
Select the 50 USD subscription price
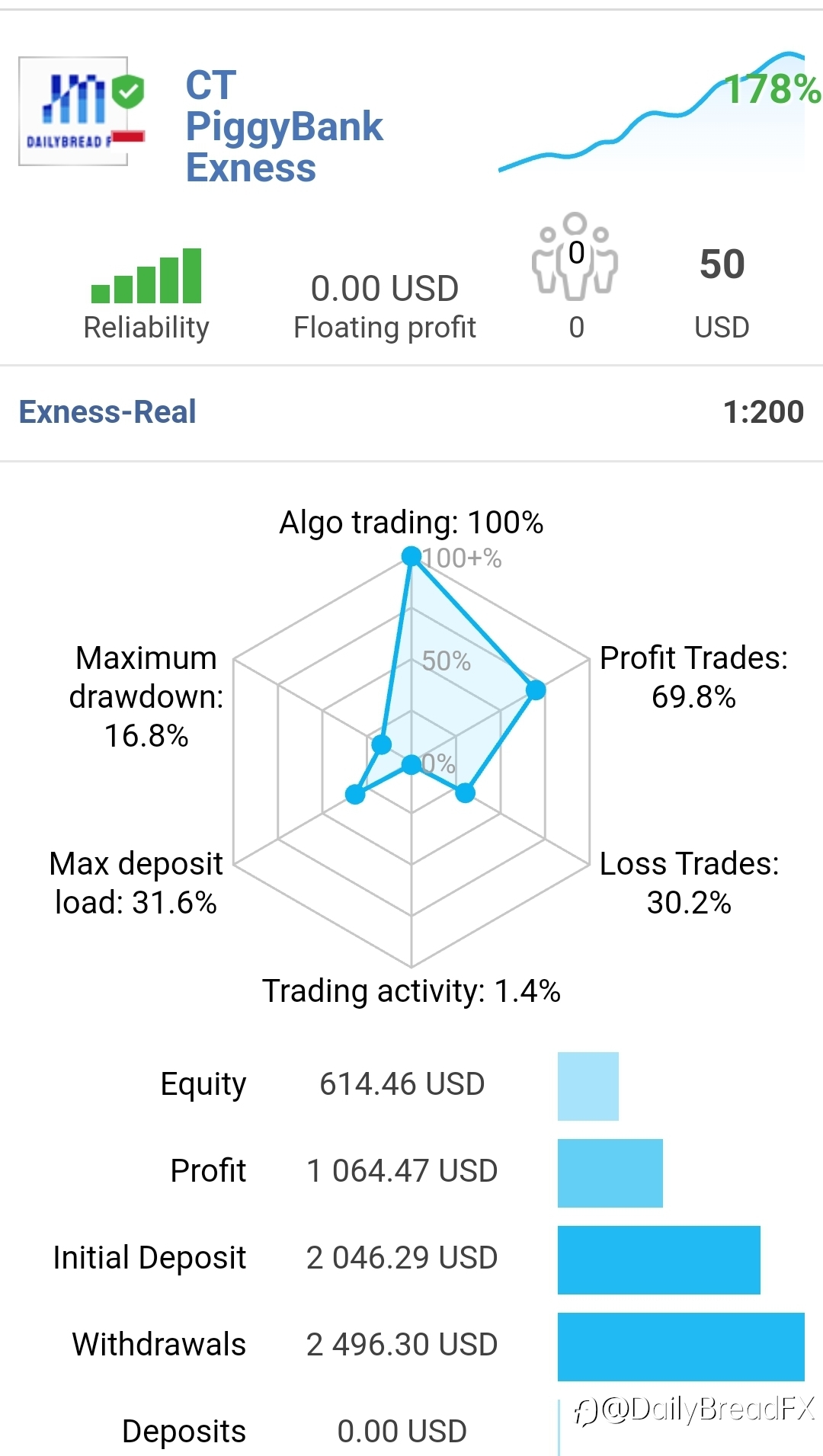coord(722,264)
